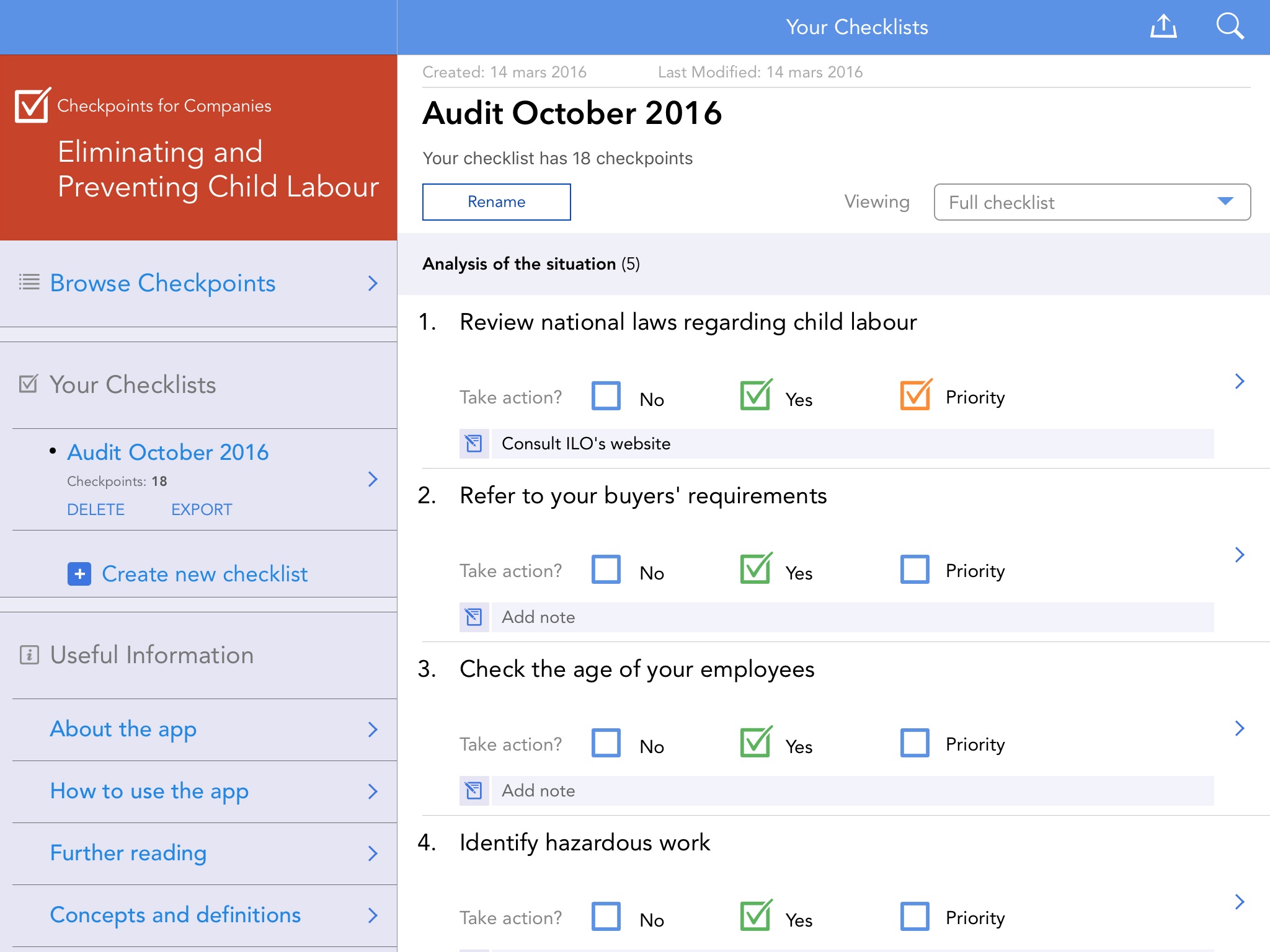Uncheck orange Priority box for checkpoint 1
This screenshot has height=952, width=1270.
point(915,396)
